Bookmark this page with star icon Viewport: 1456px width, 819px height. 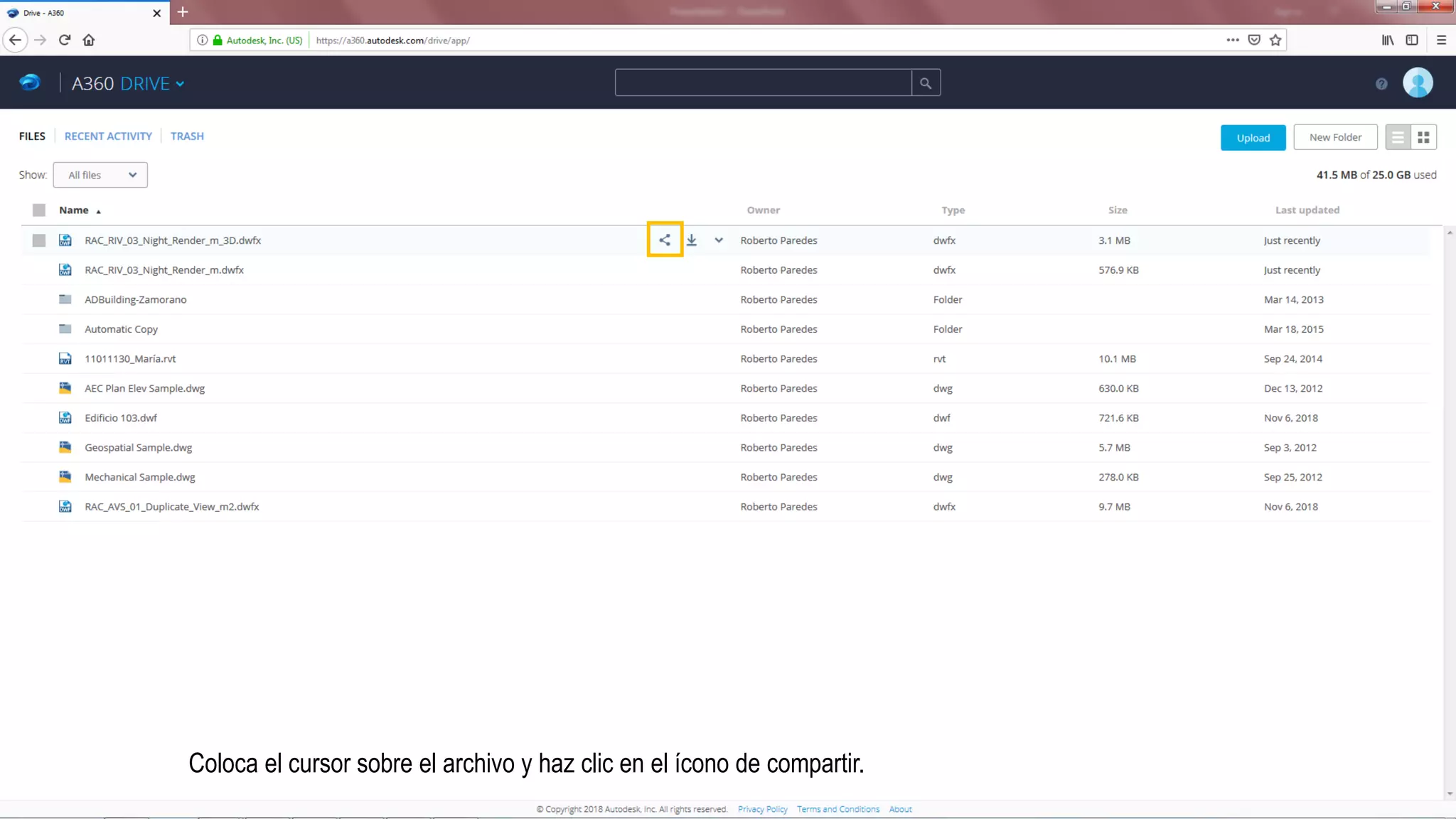1275,40
